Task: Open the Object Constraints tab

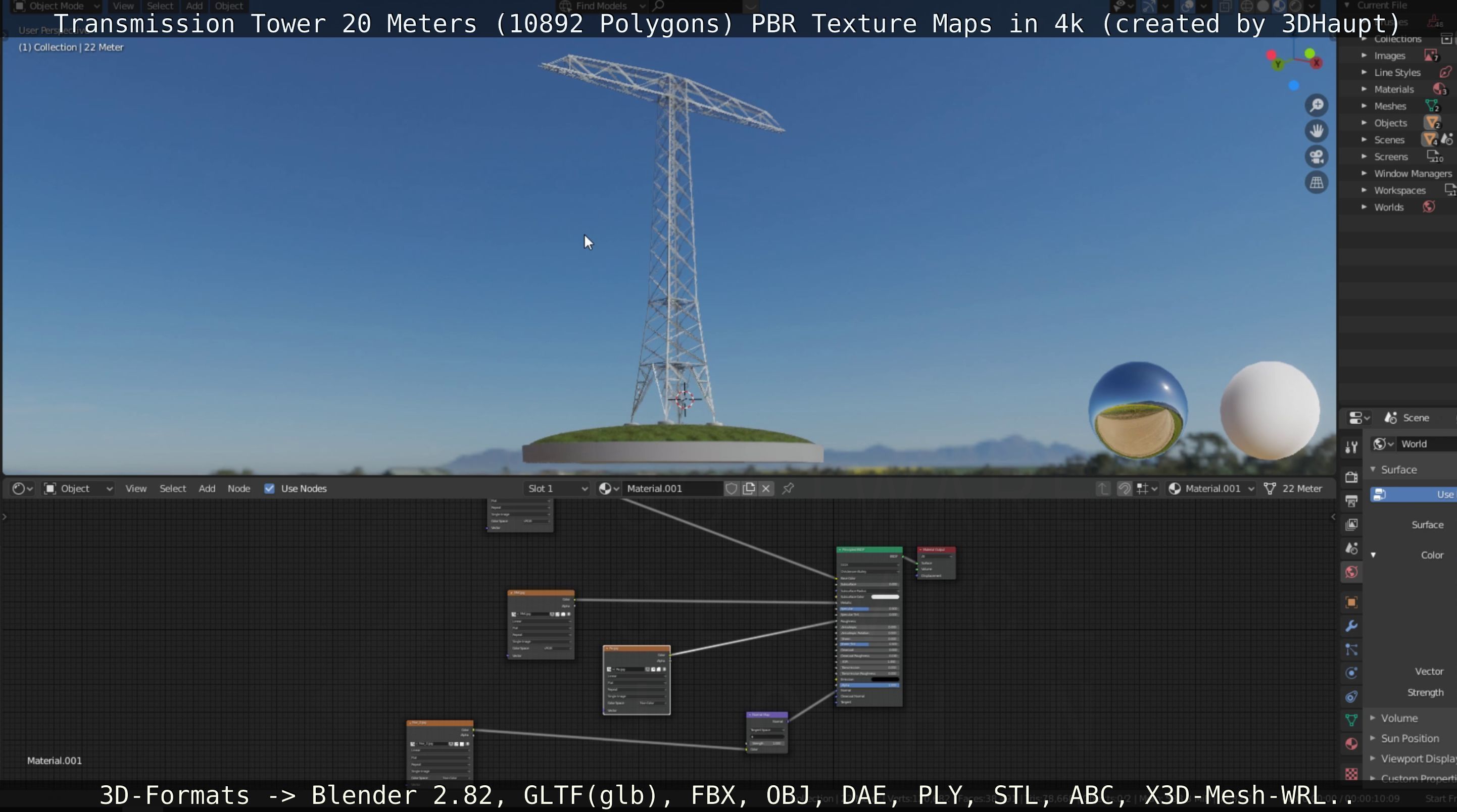Action: [x=1351, y=697]
